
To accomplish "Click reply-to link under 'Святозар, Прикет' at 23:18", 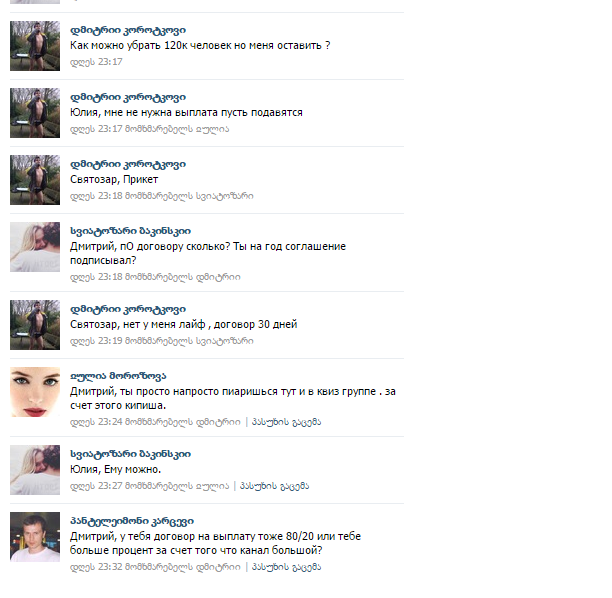I will coord(189,196).
